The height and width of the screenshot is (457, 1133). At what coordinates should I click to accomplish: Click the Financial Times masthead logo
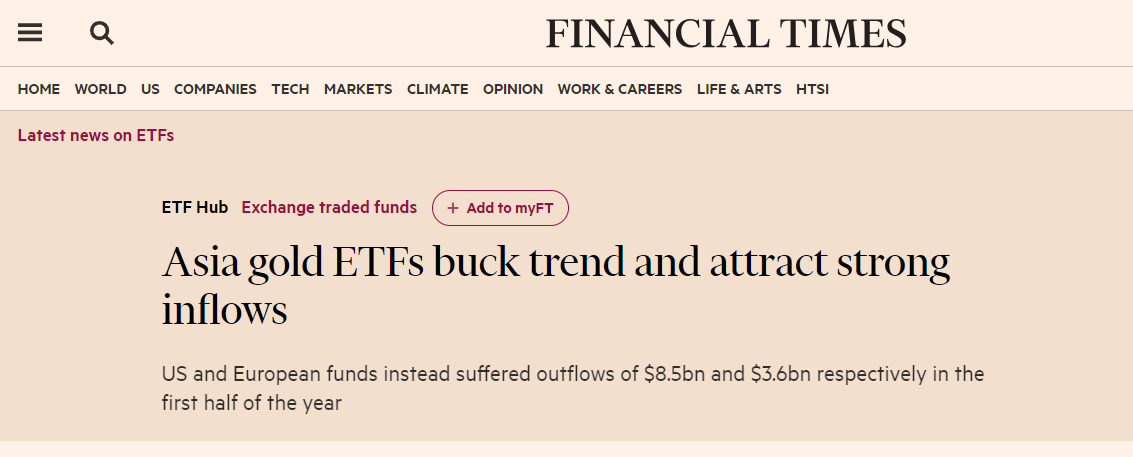click(x=726, y=34)
